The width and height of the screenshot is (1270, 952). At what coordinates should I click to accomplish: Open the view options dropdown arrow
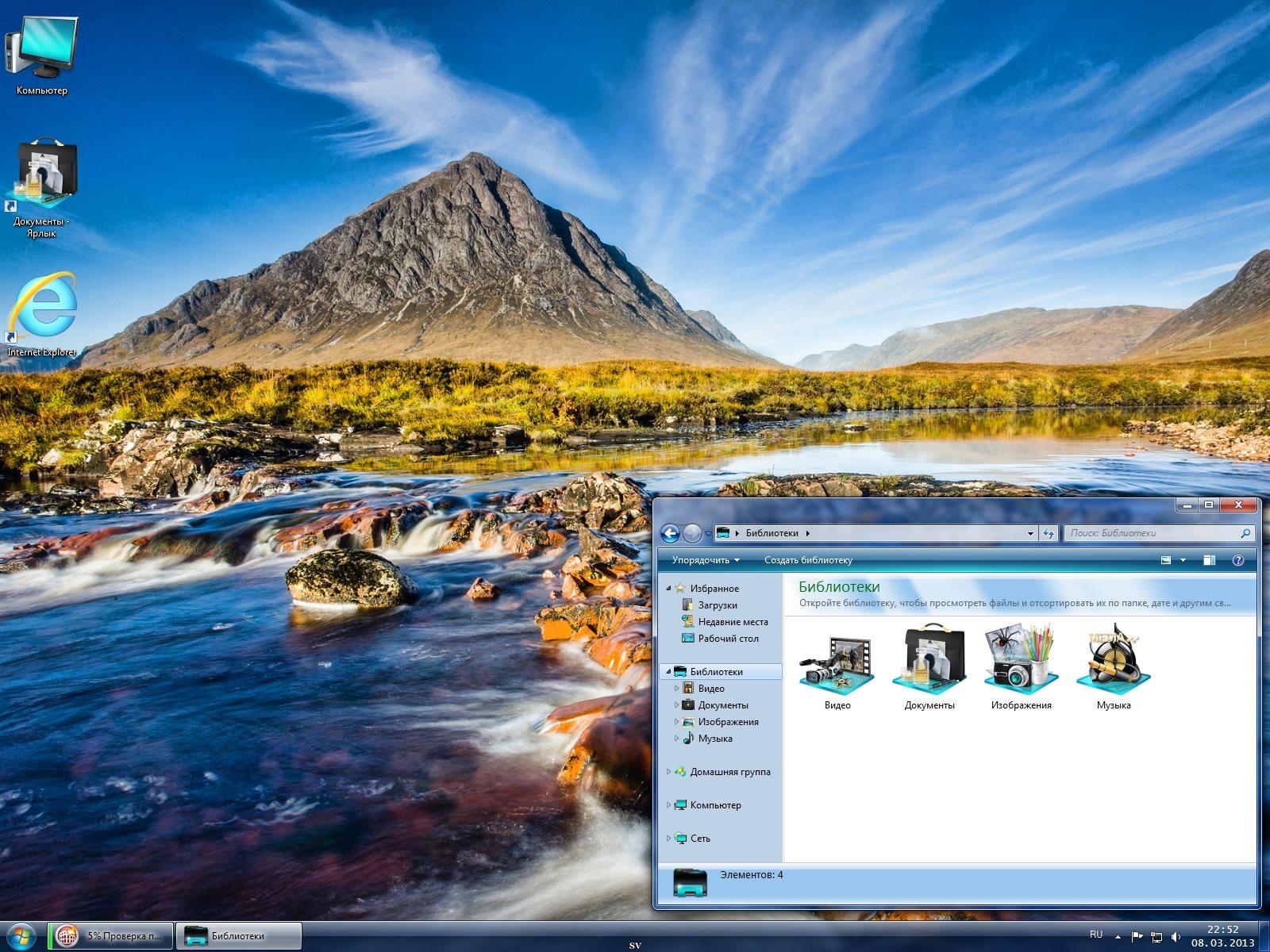tap(1183, 560)
